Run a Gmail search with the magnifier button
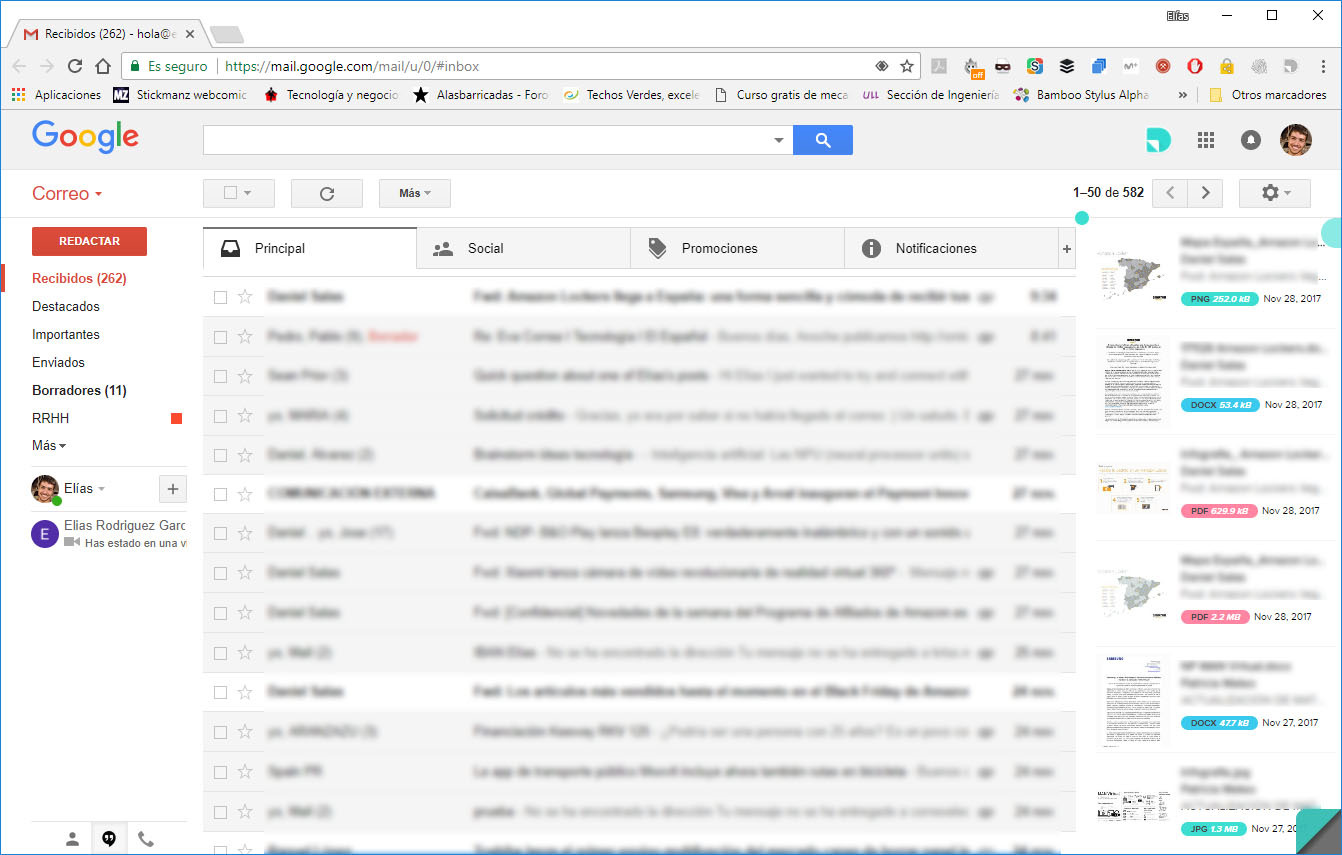 click(x=822, y=140)
